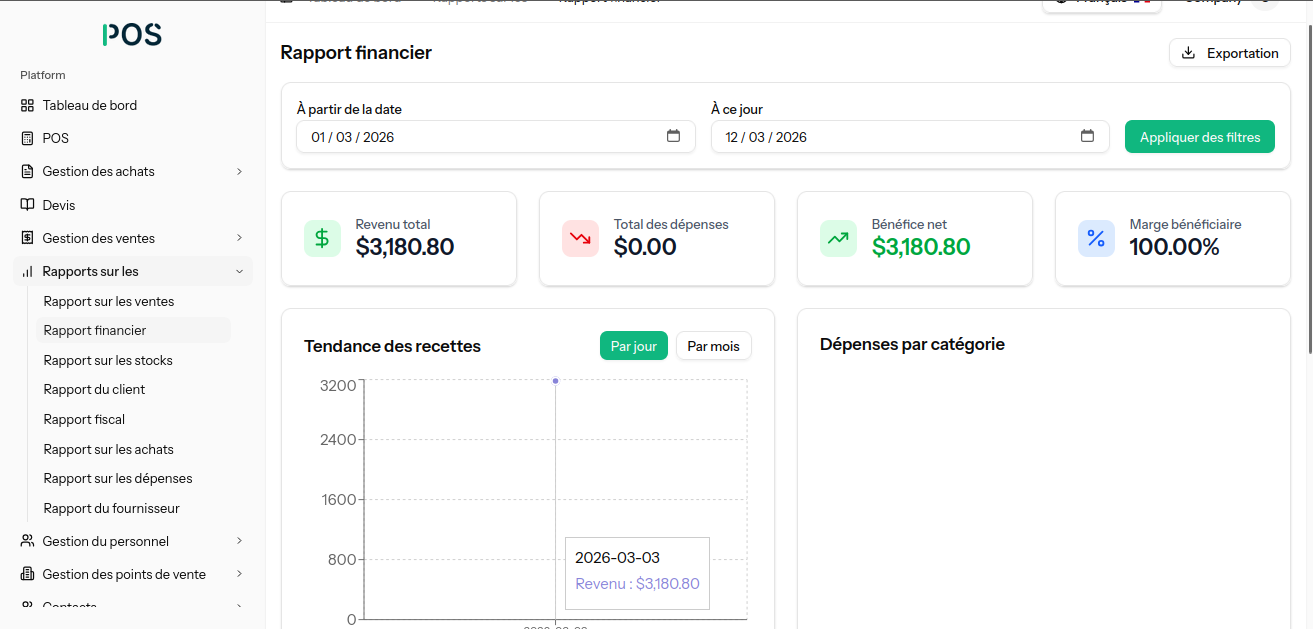
Task: Expand the Gestion des ventes menu
Action: tap(239, 238)
